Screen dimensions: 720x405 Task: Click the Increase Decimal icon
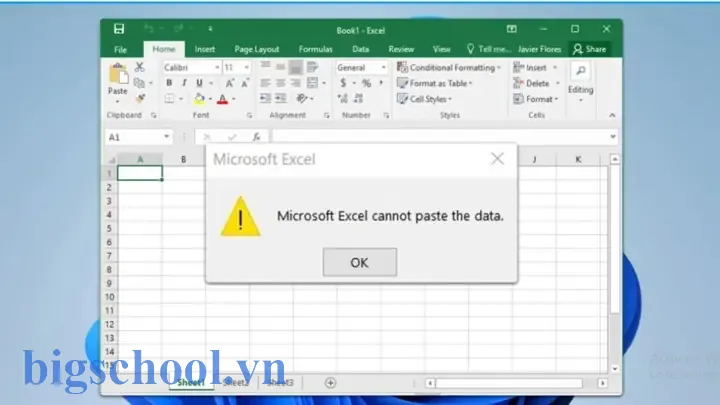tap(343, 98)
